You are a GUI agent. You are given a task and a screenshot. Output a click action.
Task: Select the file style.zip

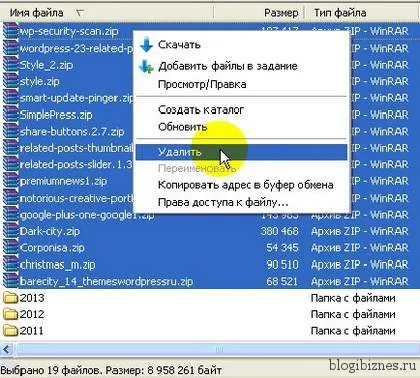coord(40,81)
